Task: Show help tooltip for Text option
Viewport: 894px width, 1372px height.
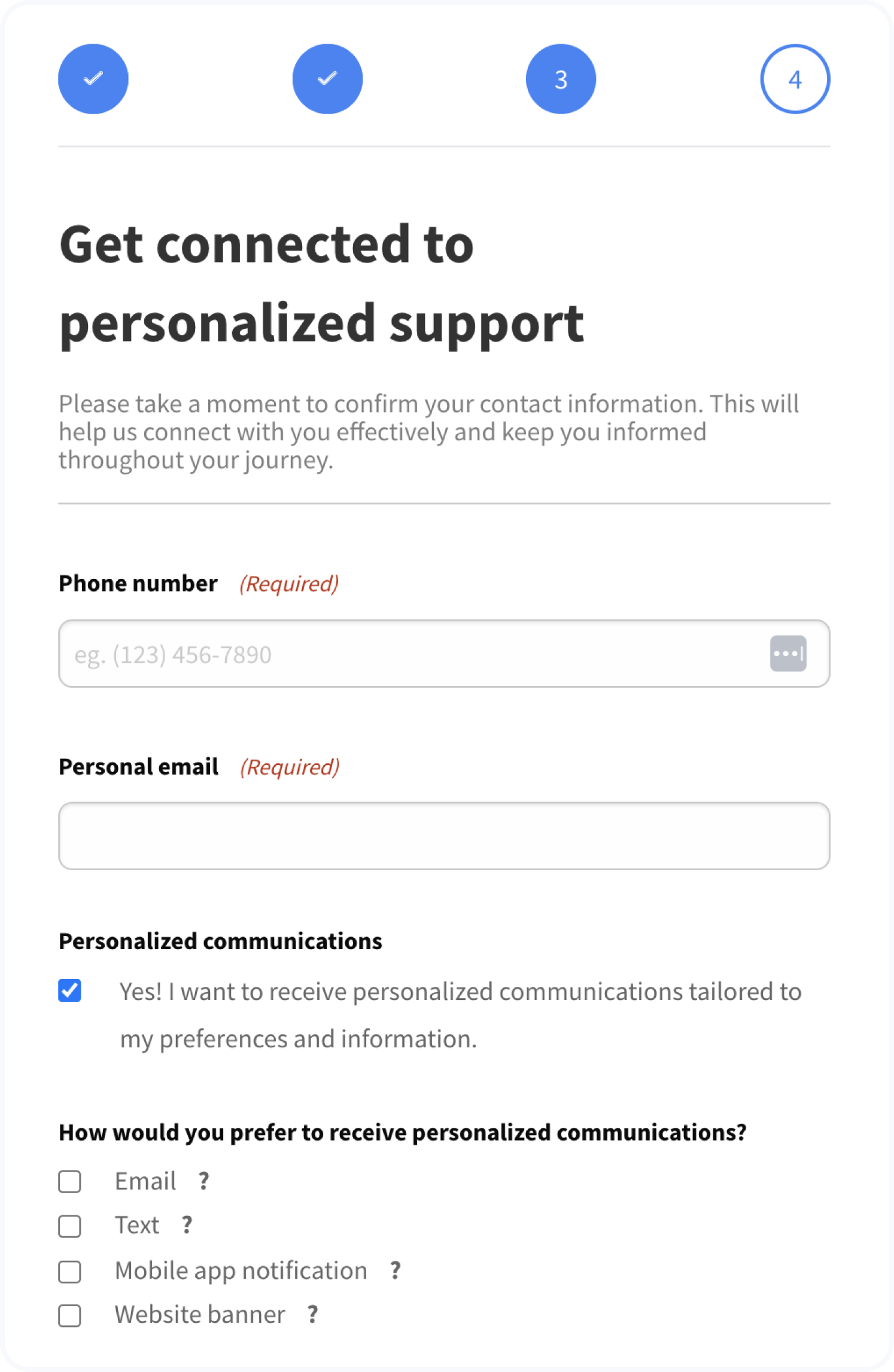Action: pyautogui.click(x=187, y=1225)
